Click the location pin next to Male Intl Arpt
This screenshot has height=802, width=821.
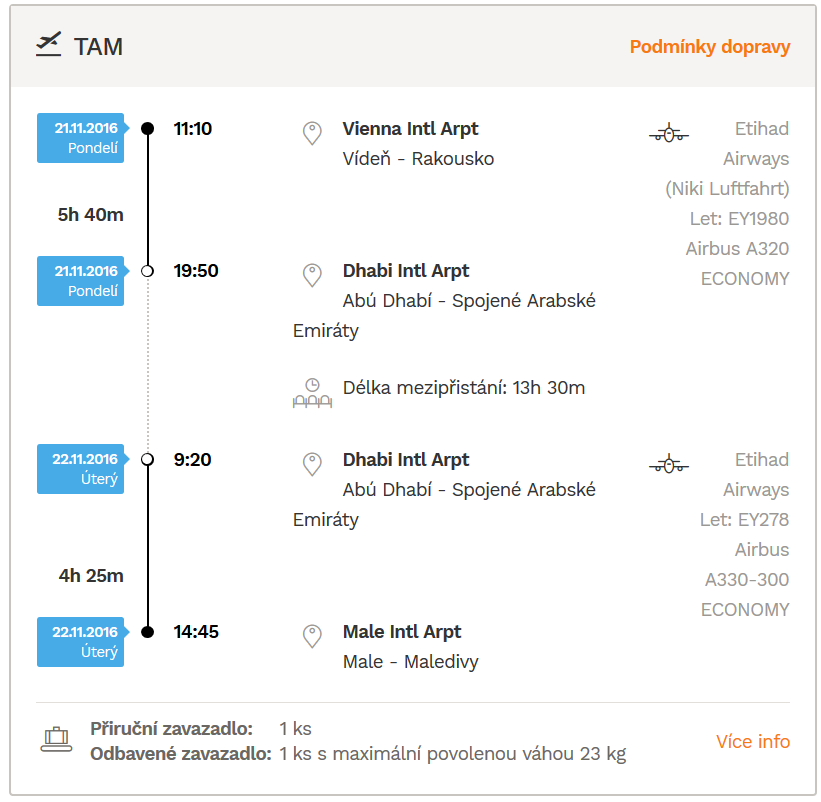[x=312, y=636]
